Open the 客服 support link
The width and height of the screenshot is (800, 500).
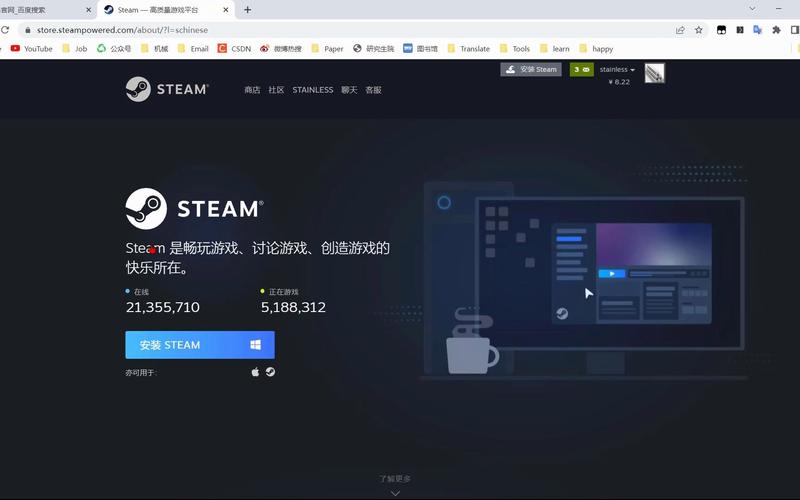tap(373, 90)
